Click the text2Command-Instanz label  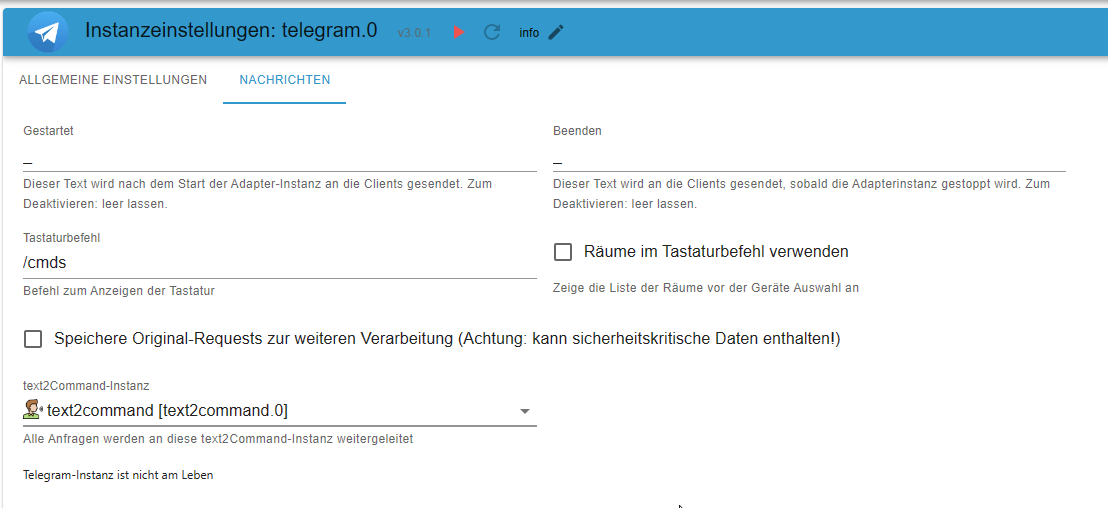point(86,386)
